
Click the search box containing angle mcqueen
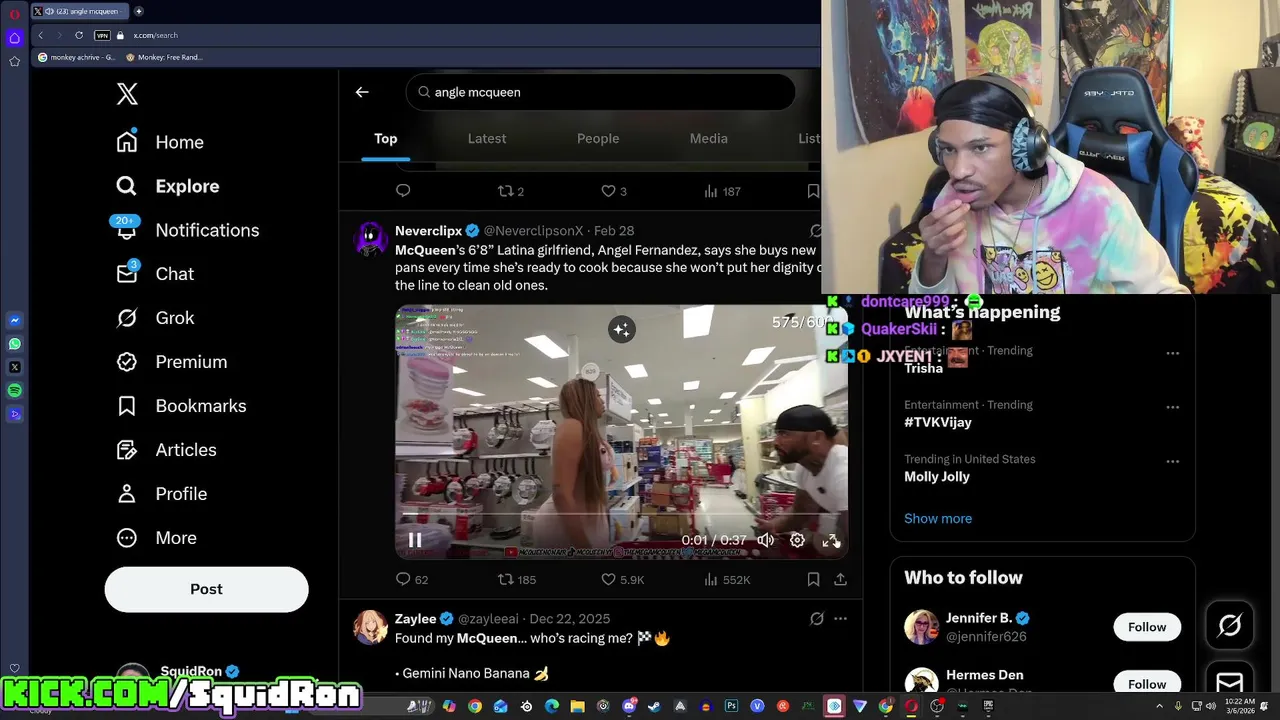click(600, 92)
